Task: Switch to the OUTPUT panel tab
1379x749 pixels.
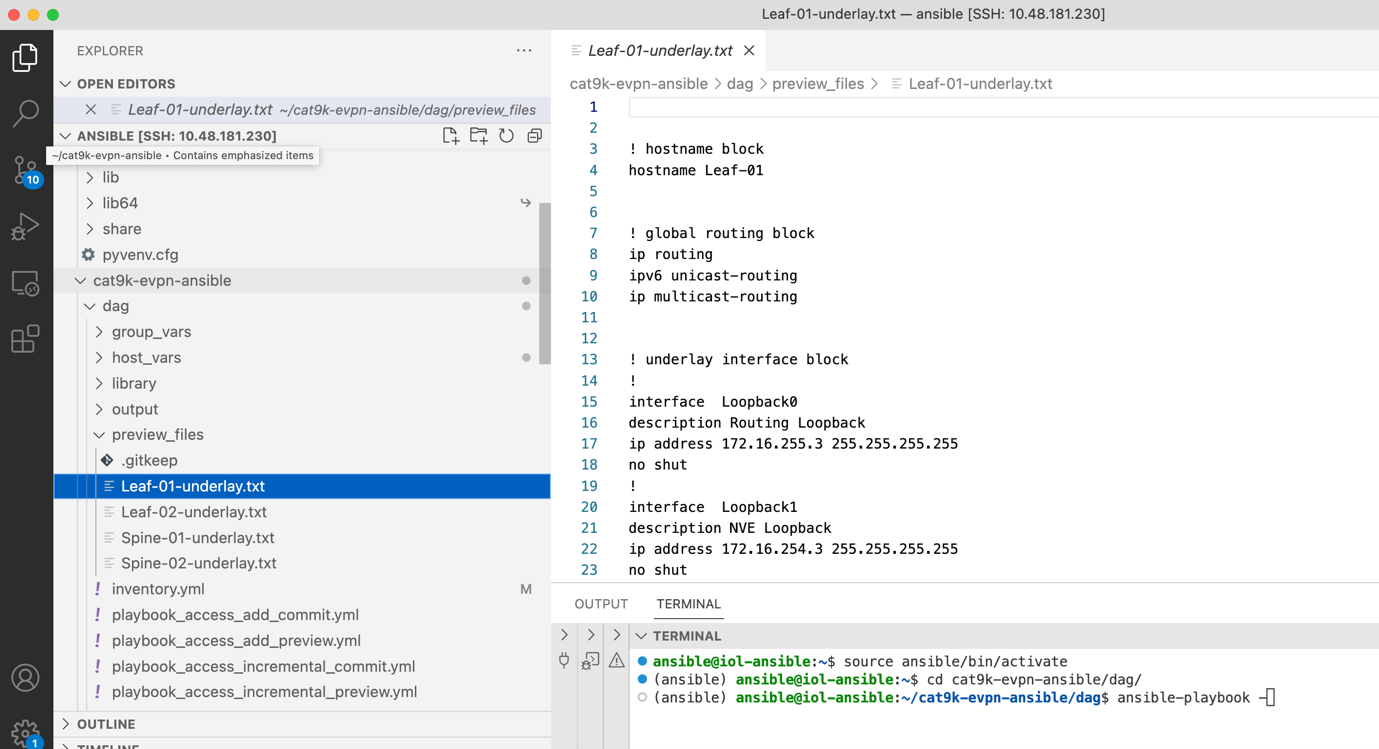Action: click(x=601, y=604)
